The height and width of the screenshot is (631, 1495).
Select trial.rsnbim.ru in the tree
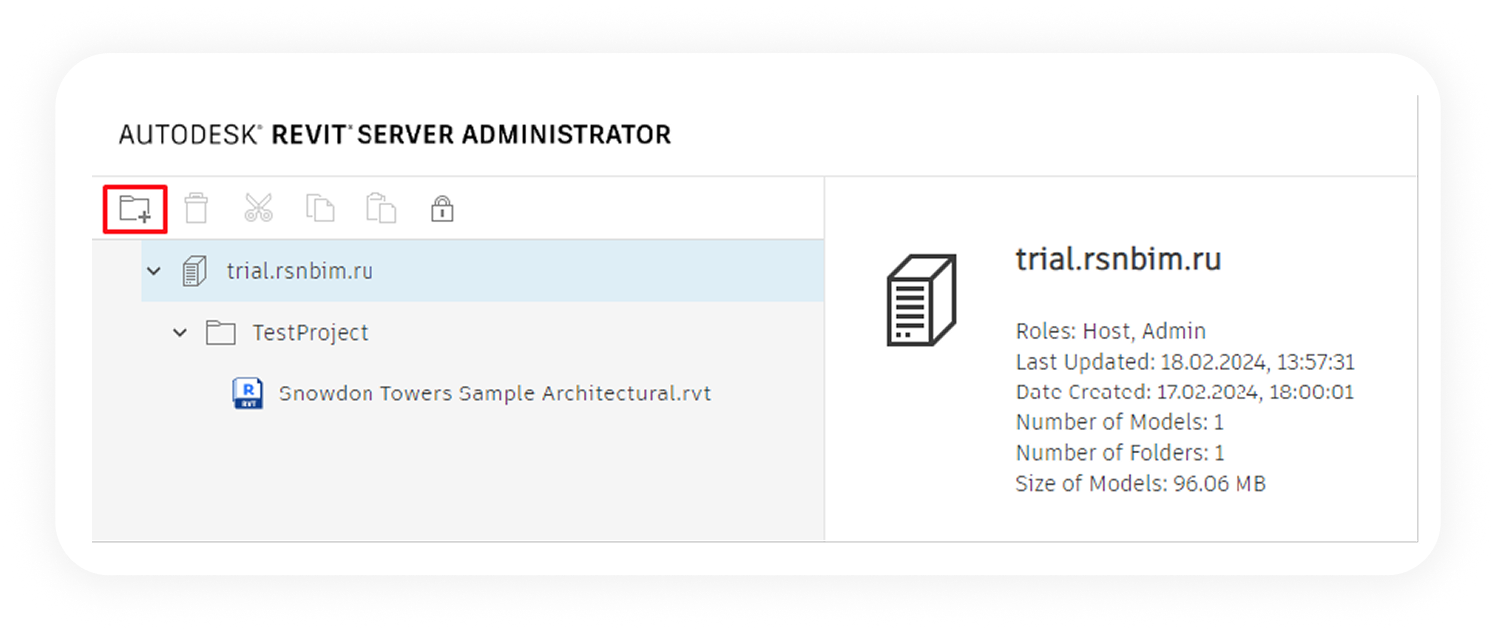pyautogui.click(x=299, y=271)
